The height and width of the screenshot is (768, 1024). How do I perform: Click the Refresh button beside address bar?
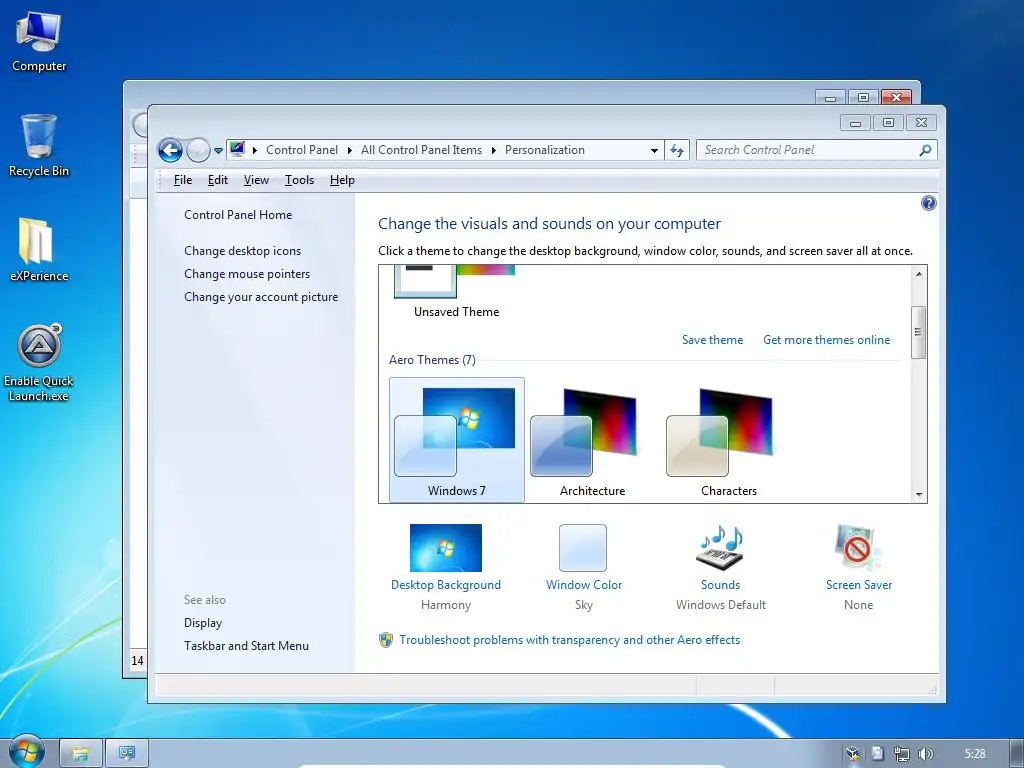[x=677, y=150]
